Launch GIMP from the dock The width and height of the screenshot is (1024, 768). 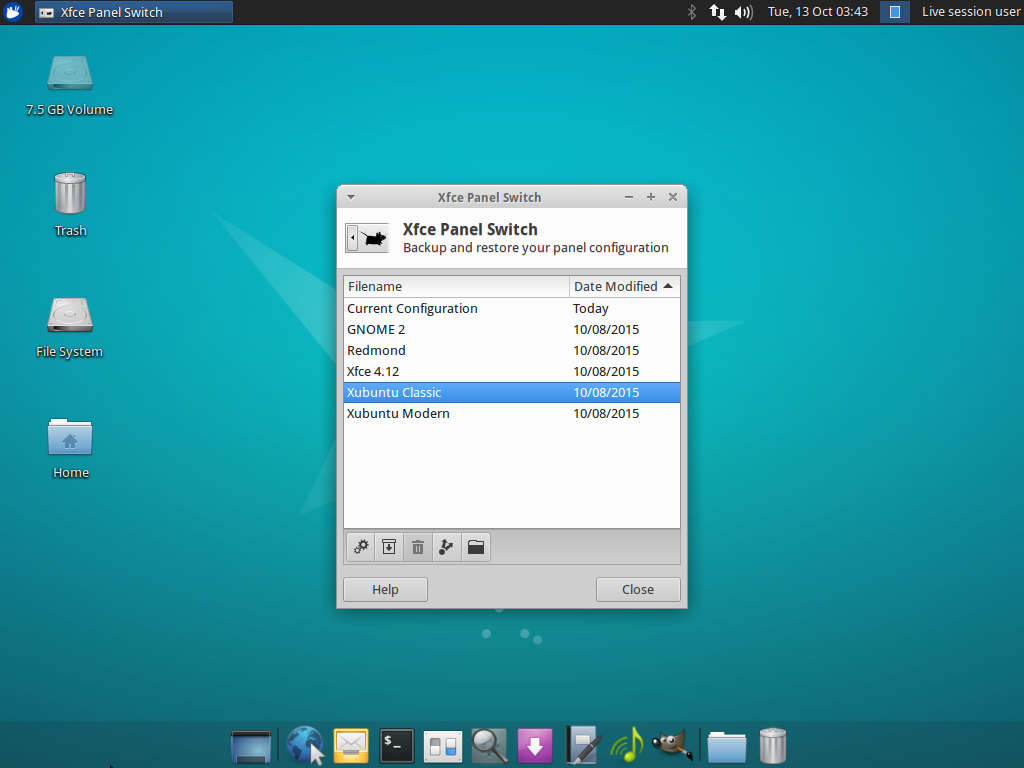coord(673,745)
